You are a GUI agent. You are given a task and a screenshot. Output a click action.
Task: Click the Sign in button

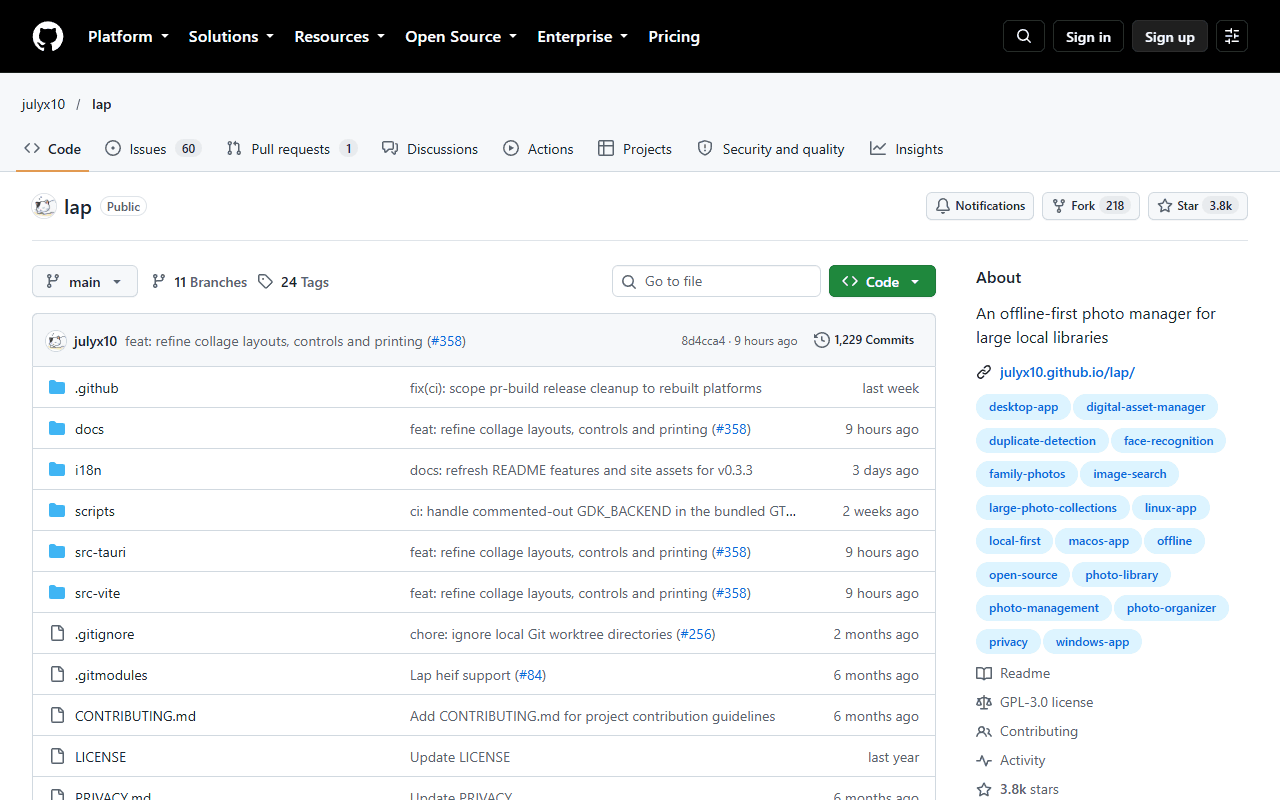pos(1088,37)
